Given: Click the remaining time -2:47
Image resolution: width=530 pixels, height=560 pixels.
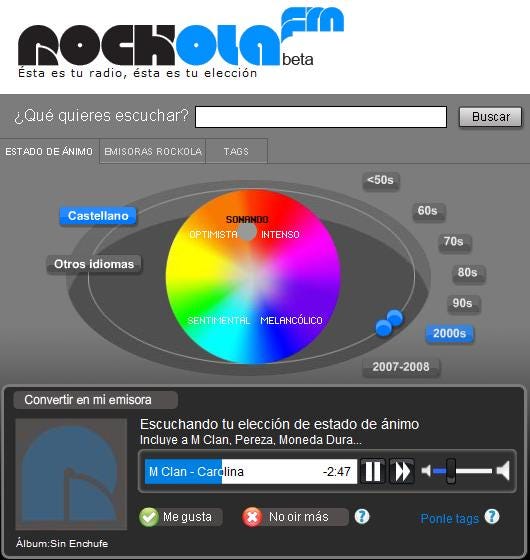Looking at the screenshot, I should click(x=337, y=472).
